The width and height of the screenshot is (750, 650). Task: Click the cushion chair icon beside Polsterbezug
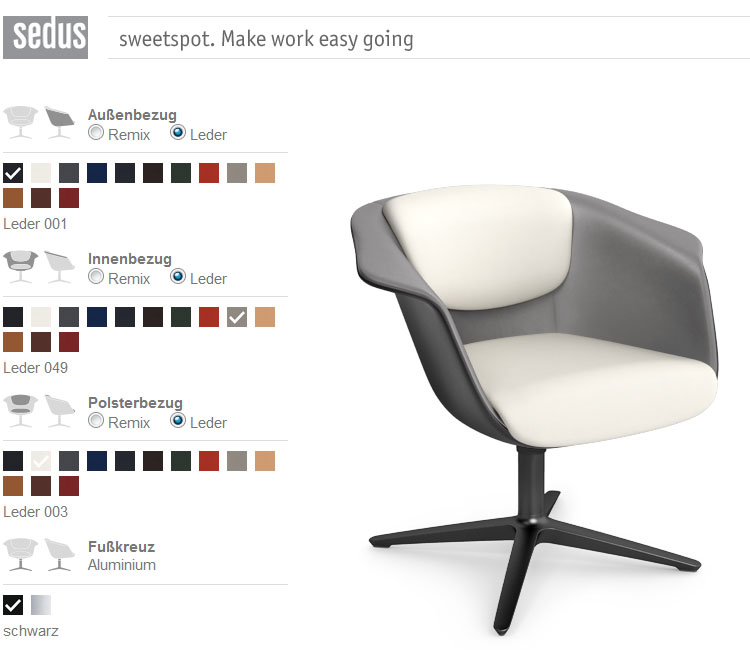pyautogui.click(x=21, y=410)
